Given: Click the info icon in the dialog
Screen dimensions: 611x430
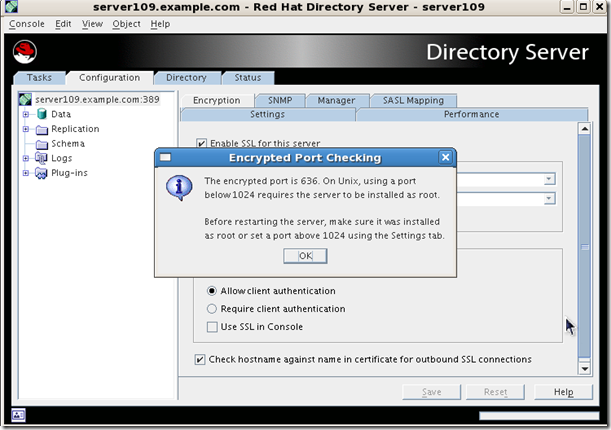Looking at the screenshot, I should pyautogui.click(x=179, y=188).
